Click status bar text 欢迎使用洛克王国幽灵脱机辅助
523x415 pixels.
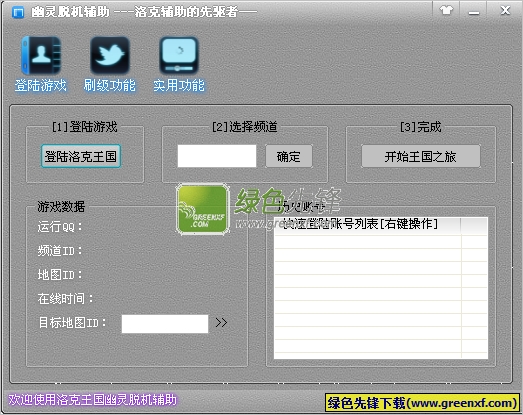(x=92, y=400)
